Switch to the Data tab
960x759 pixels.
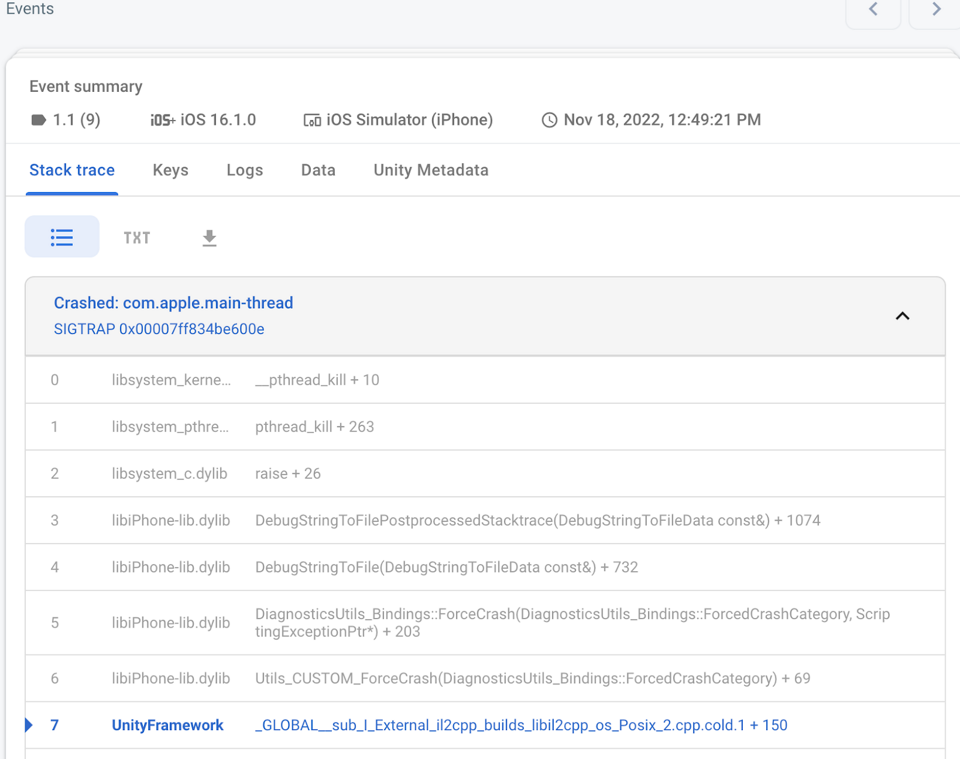click(318, 170)
